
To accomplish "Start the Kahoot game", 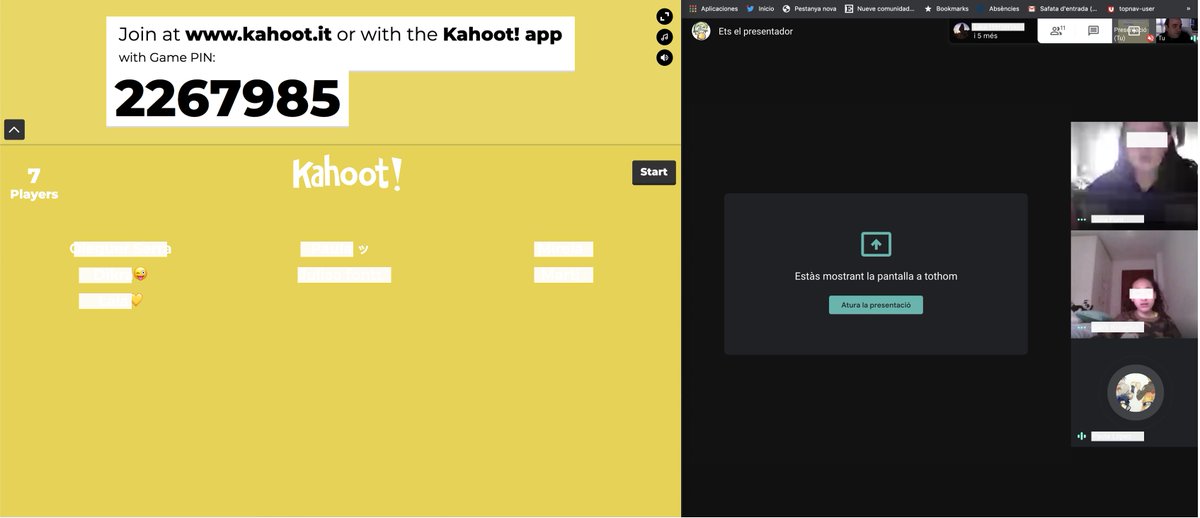I will click(653, 172).
